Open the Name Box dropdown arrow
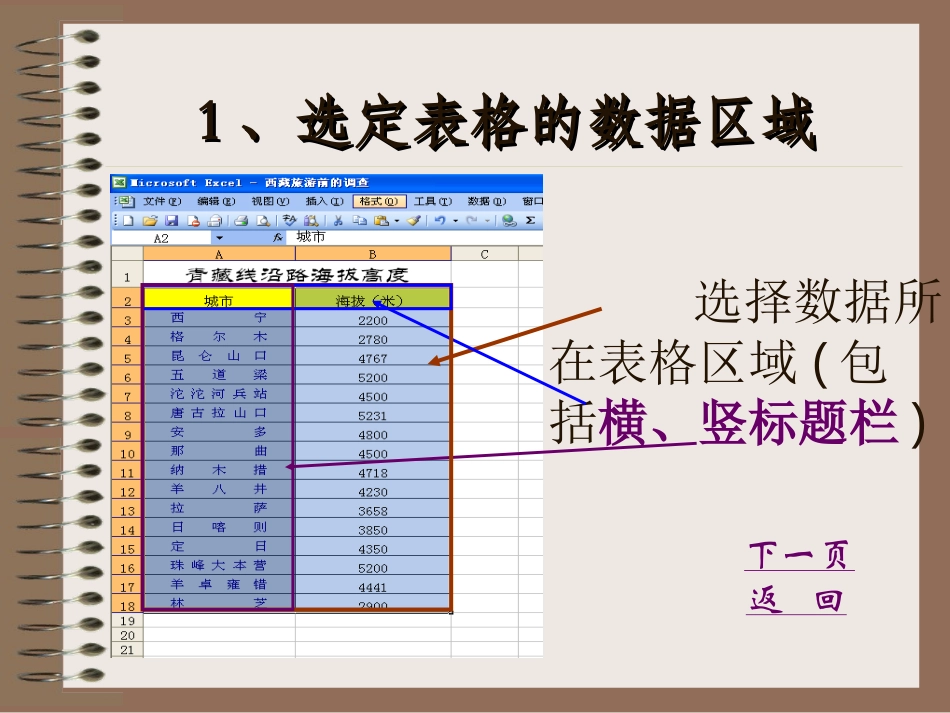Image resolution: width=950 pixels, height=713 pixels. tap(219, 238)
